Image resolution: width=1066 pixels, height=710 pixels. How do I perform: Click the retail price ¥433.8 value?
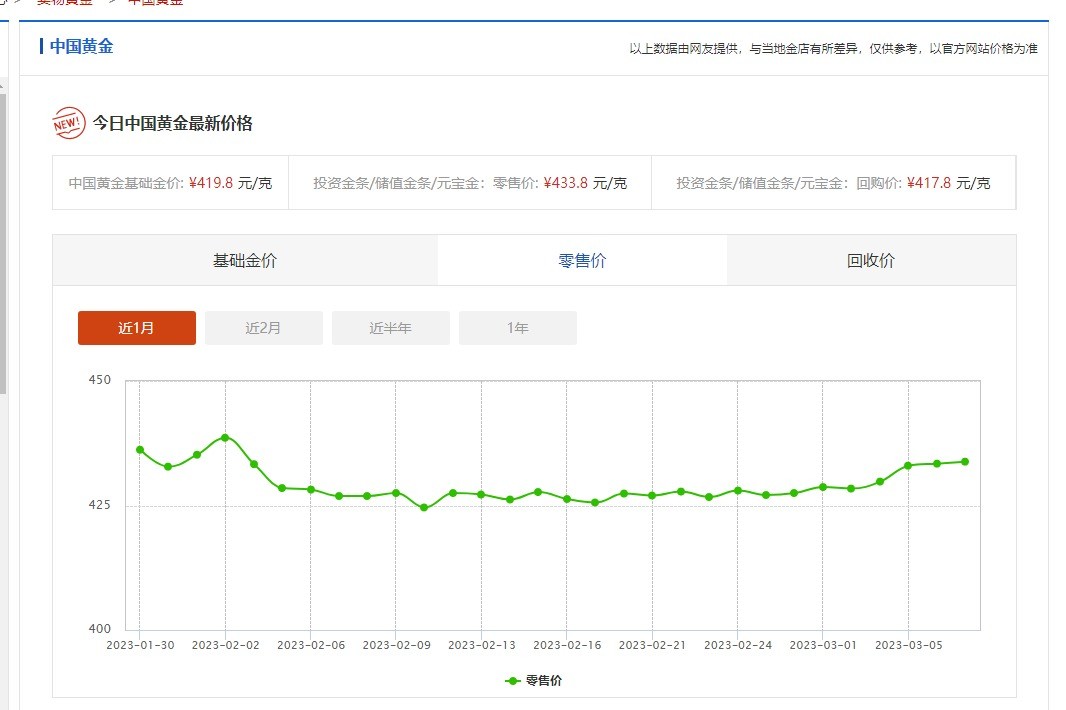566,183
